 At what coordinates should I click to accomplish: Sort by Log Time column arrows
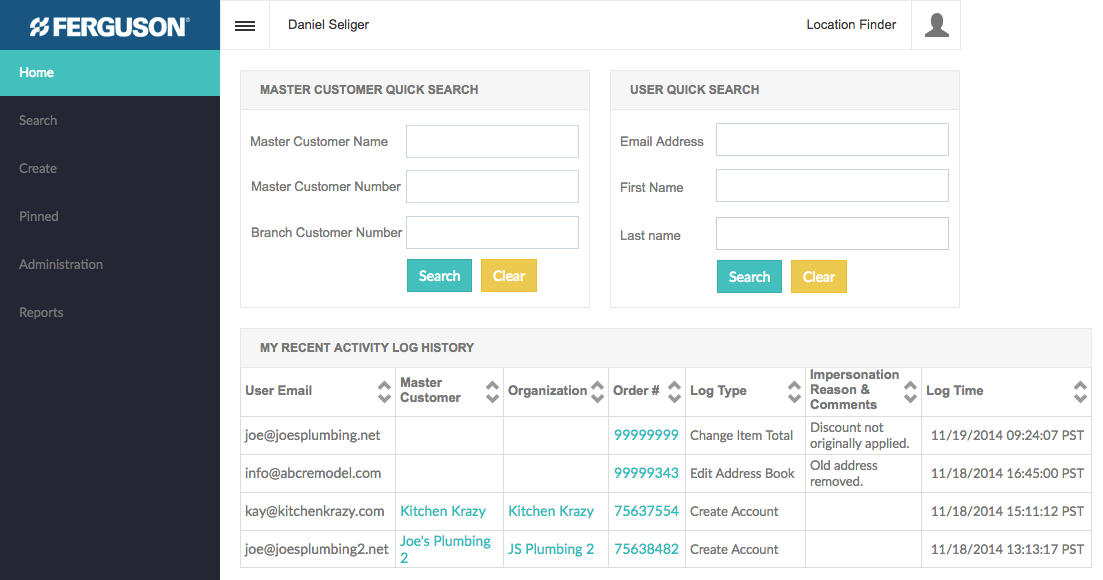1080,391
